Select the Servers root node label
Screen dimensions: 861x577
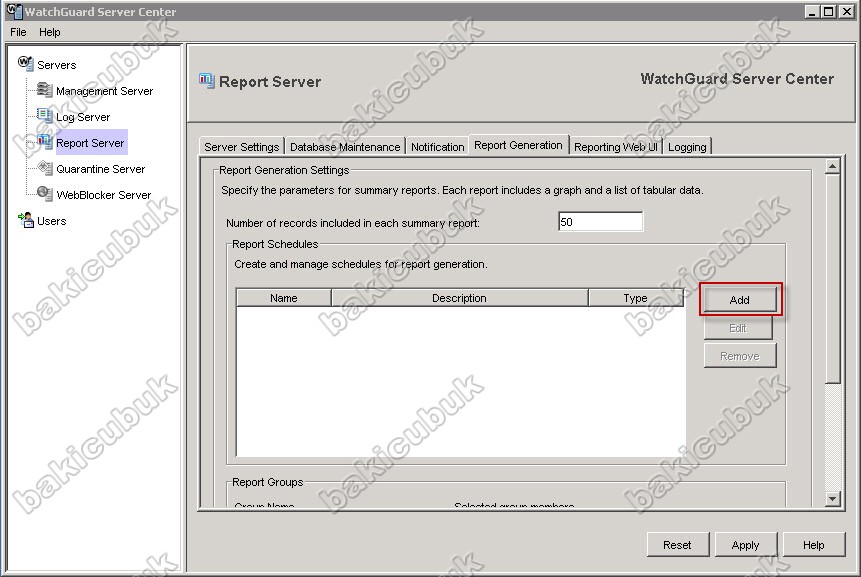point(57,65)
